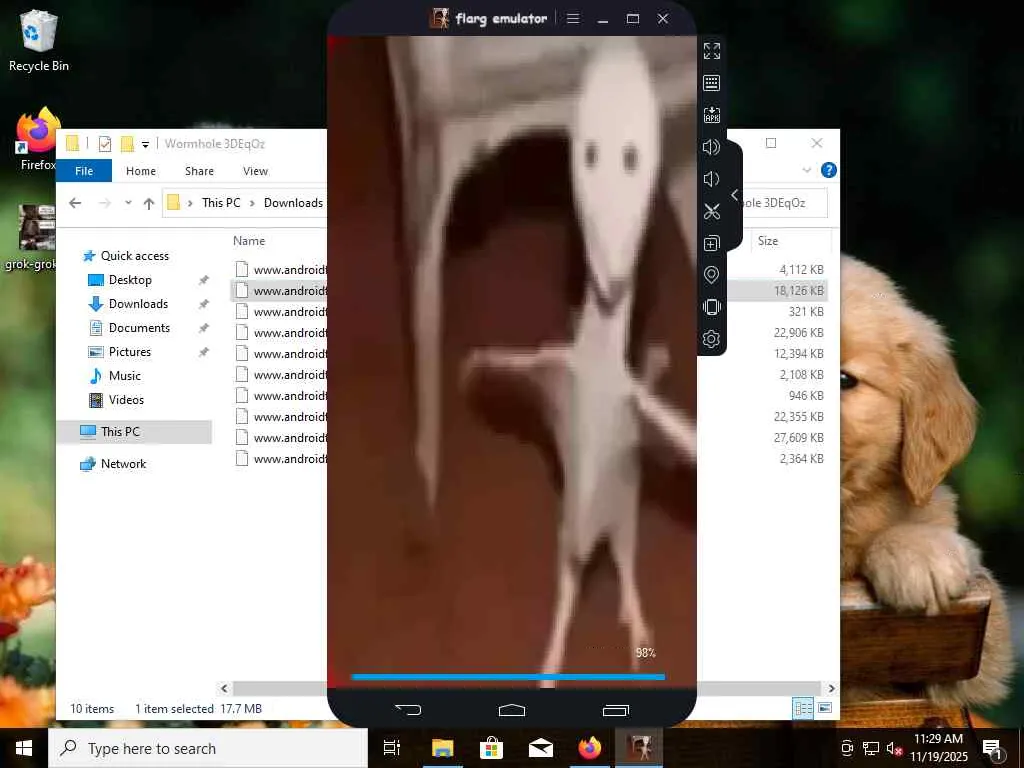Open the Windows Start menu
Screen dimensions: 1024x768
click(x=24, y=748)
